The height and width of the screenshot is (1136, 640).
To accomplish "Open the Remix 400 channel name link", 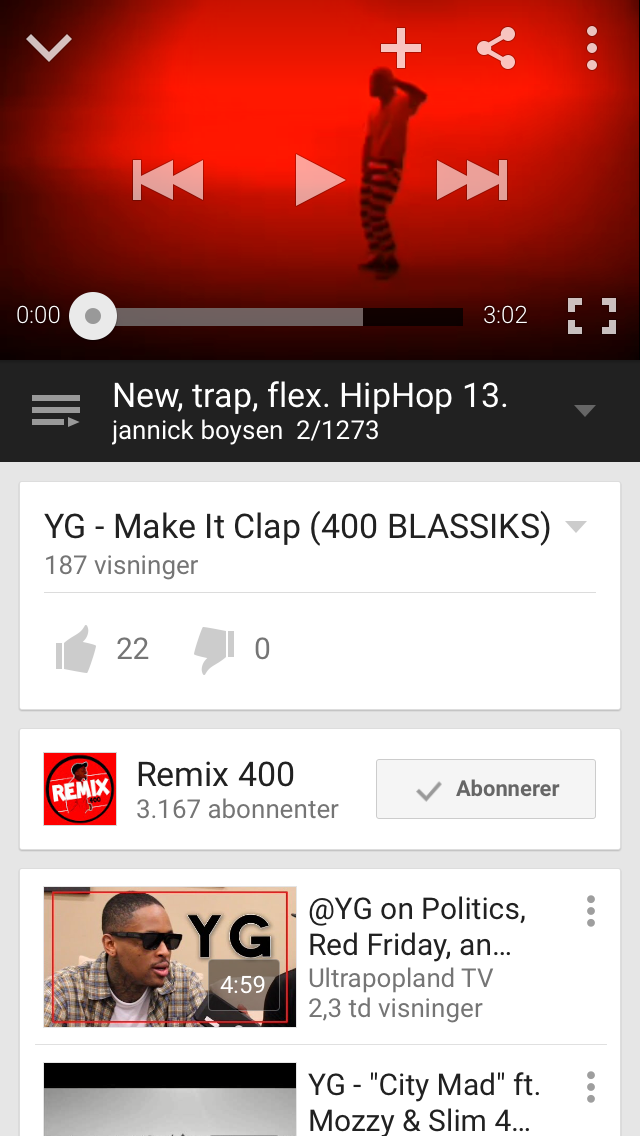I will [215, 774].
